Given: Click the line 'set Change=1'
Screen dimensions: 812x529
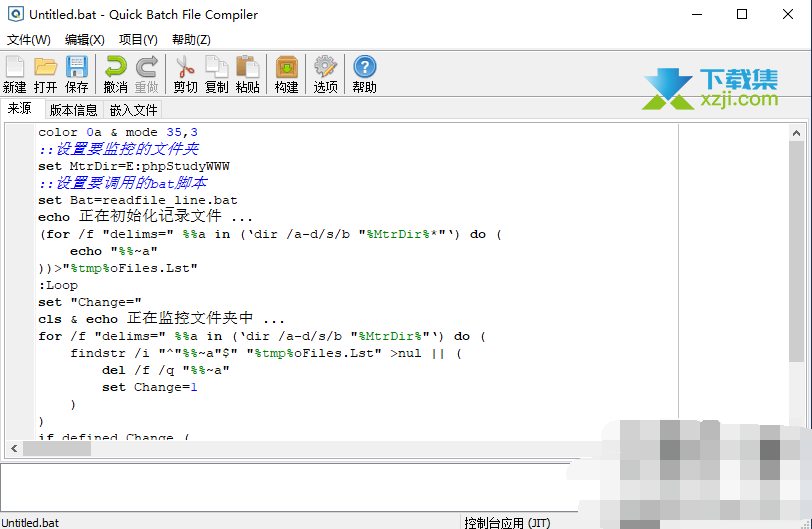Looking at the screenshot, I should coord(150,387).
